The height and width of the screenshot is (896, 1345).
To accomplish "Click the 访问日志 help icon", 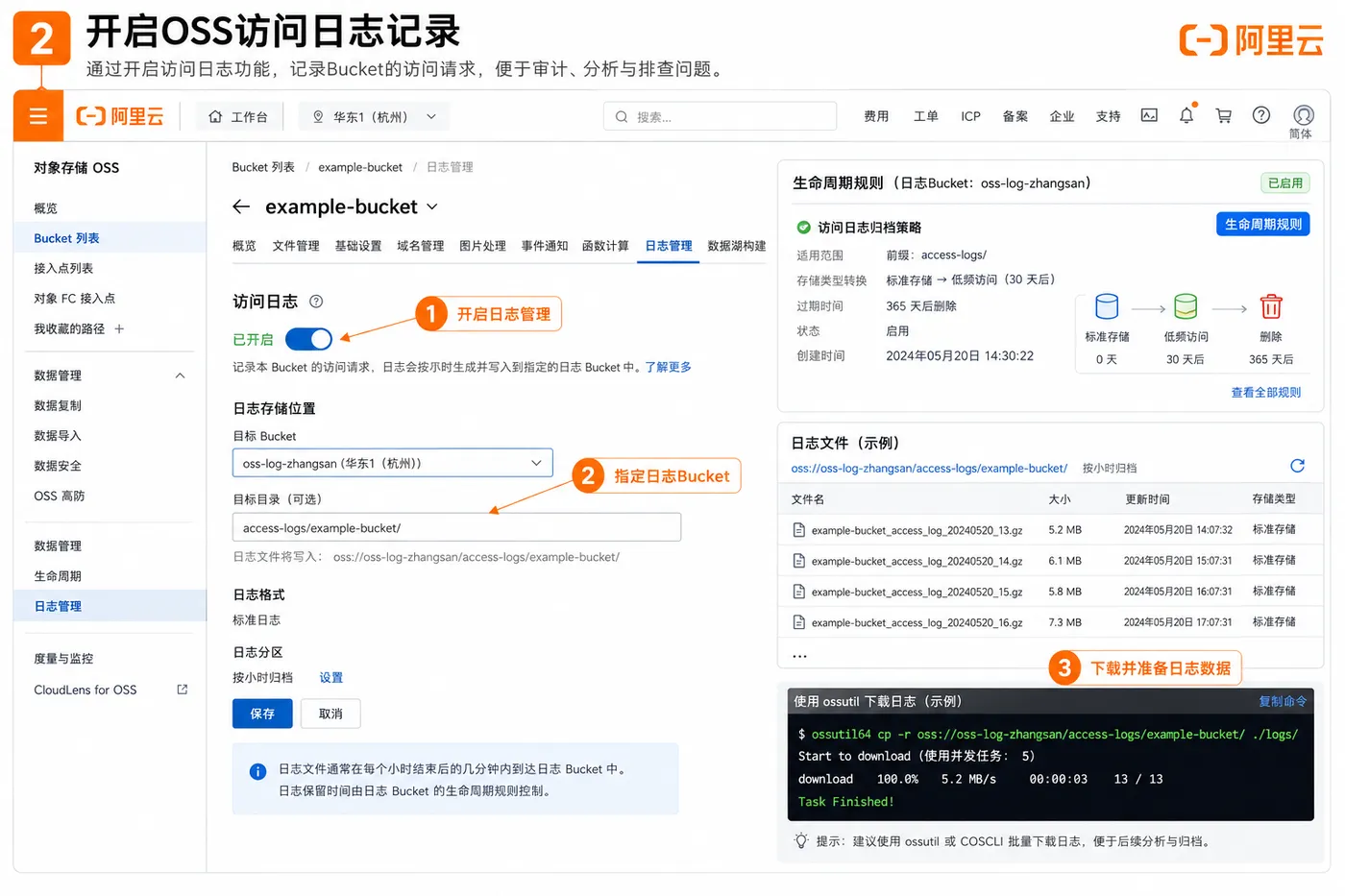I will [x=316, y=302].
